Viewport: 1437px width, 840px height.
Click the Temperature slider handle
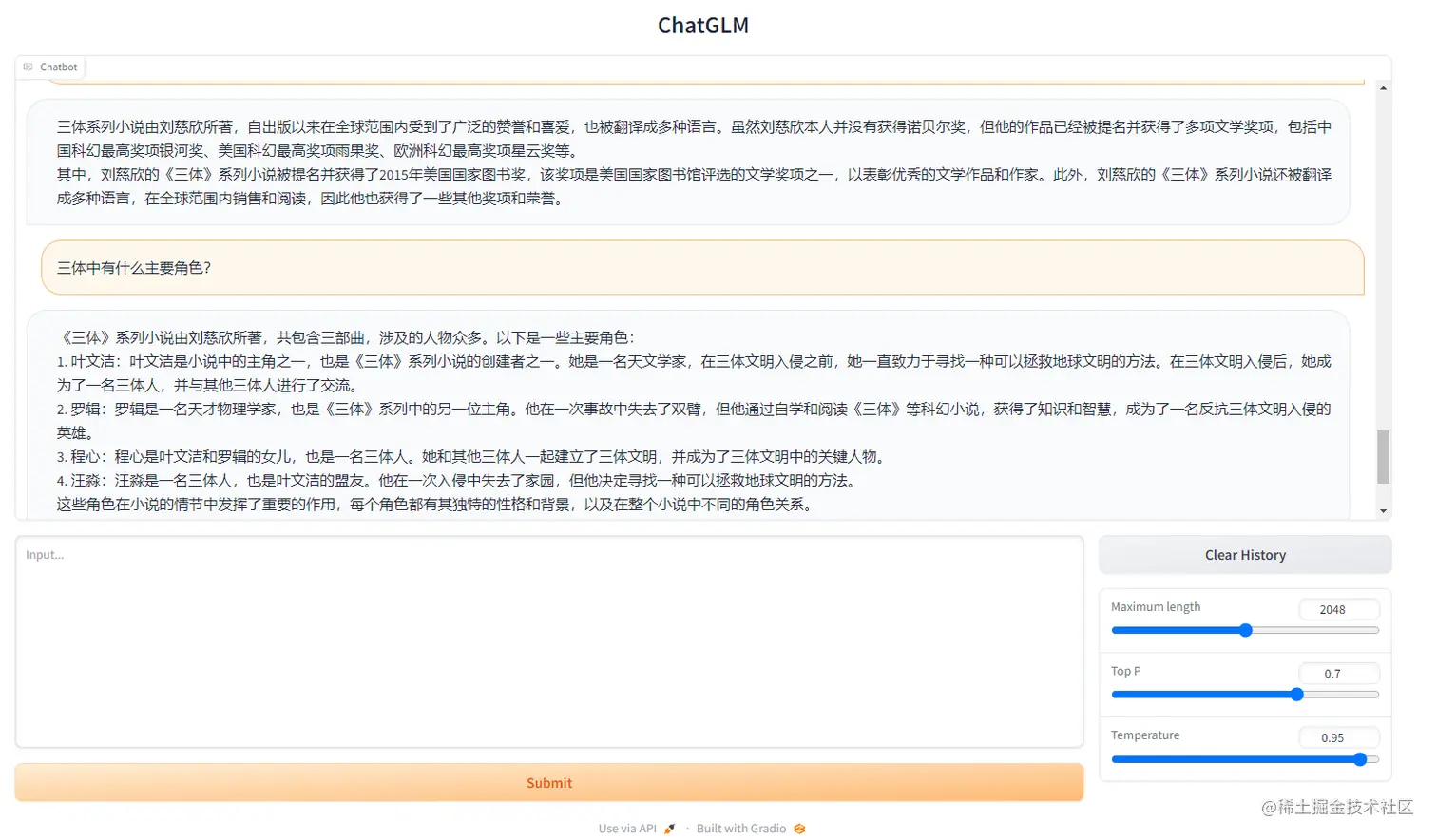point(1360,759)
